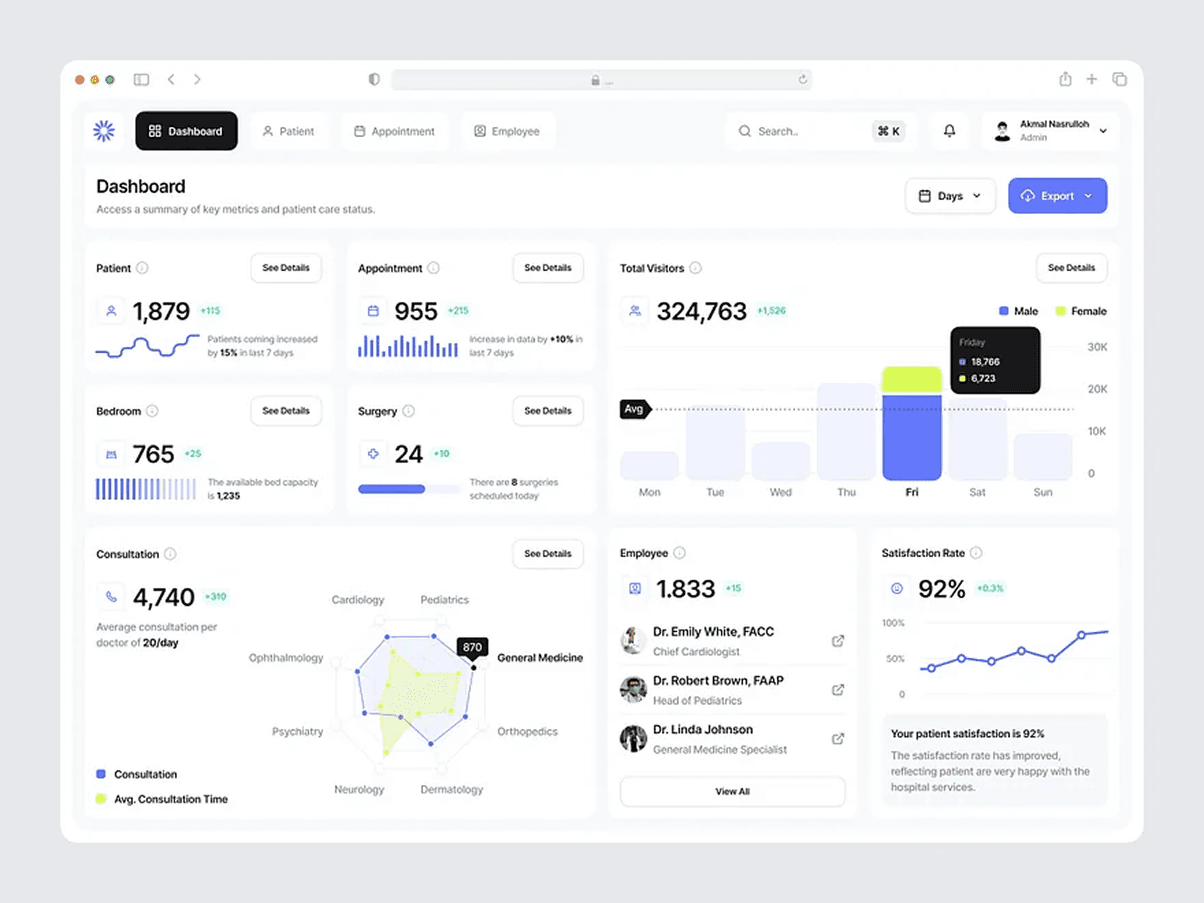Click View All under employee list
The width and height of the screenshot is (1204, 903).
tap(732, 791)
